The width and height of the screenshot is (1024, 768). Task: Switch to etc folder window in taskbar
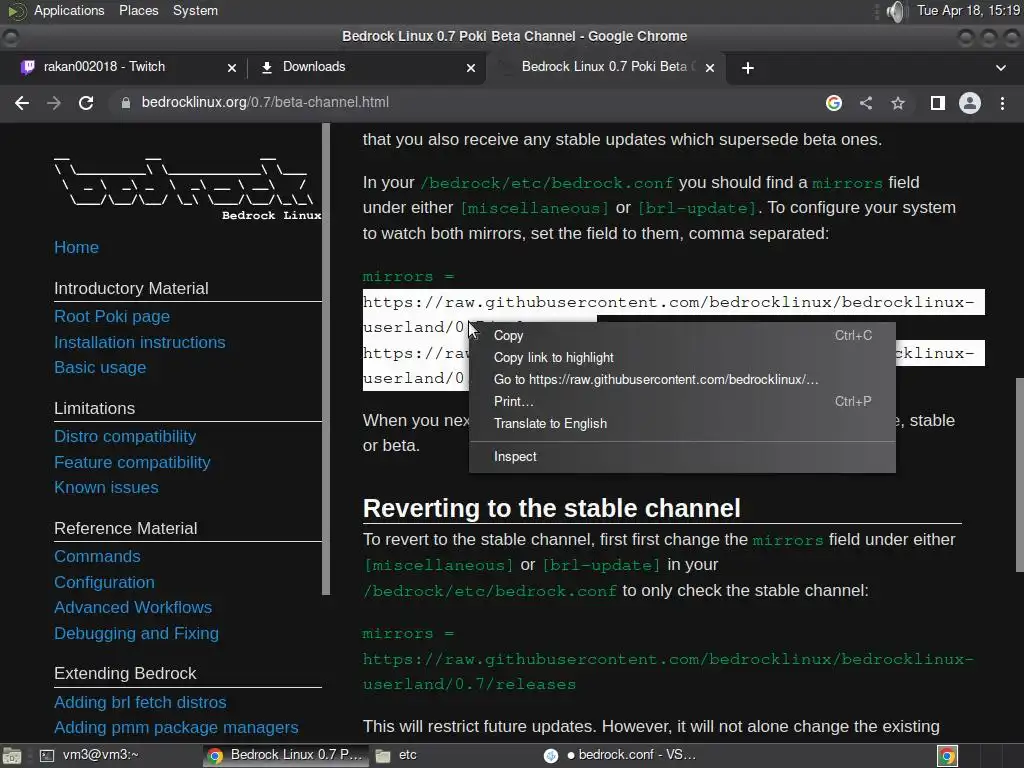pos(397,755)
